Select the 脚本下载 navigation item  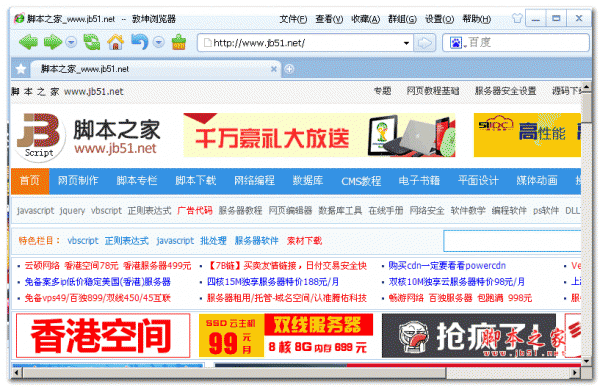[x=196, y=181]
